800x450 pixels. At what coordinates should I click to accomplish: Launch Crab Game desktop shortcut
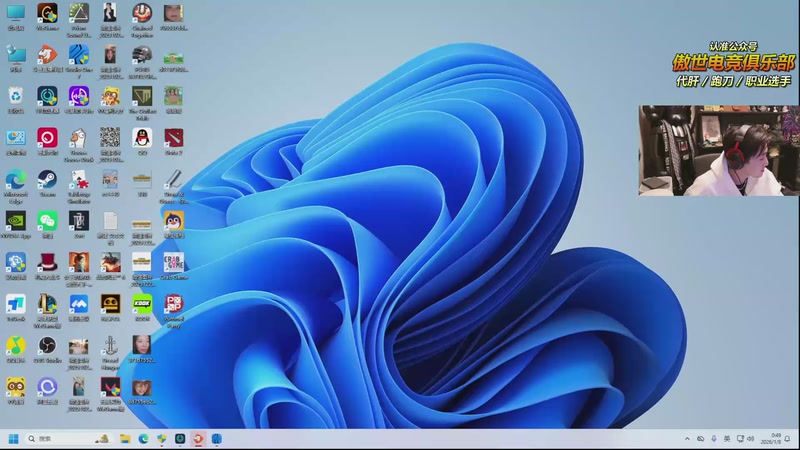coord(173,262)
